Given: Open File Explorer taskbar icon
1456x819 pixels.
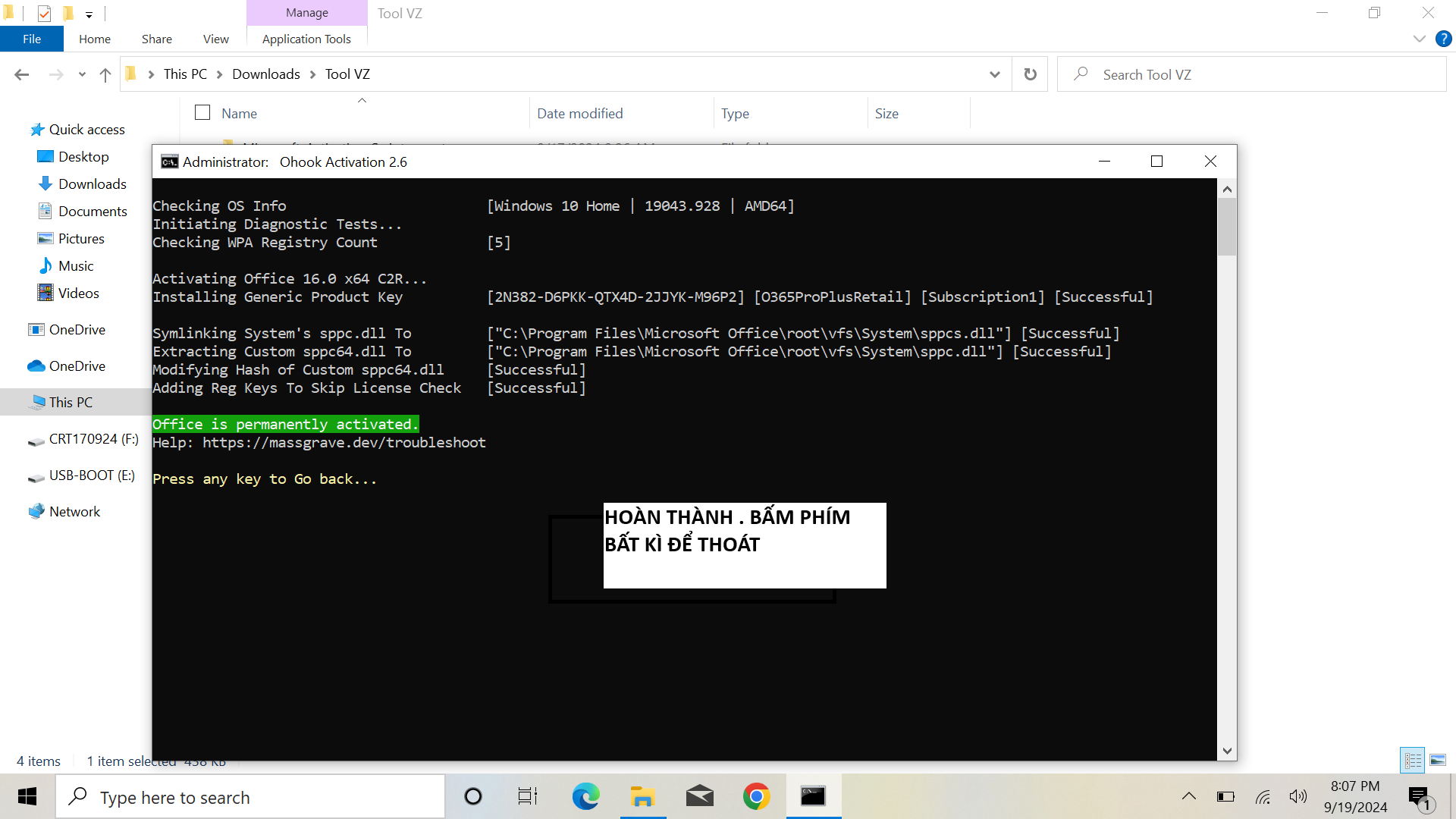Looking at the screenshot, I should pyautogui.click(x=642, y=796).
